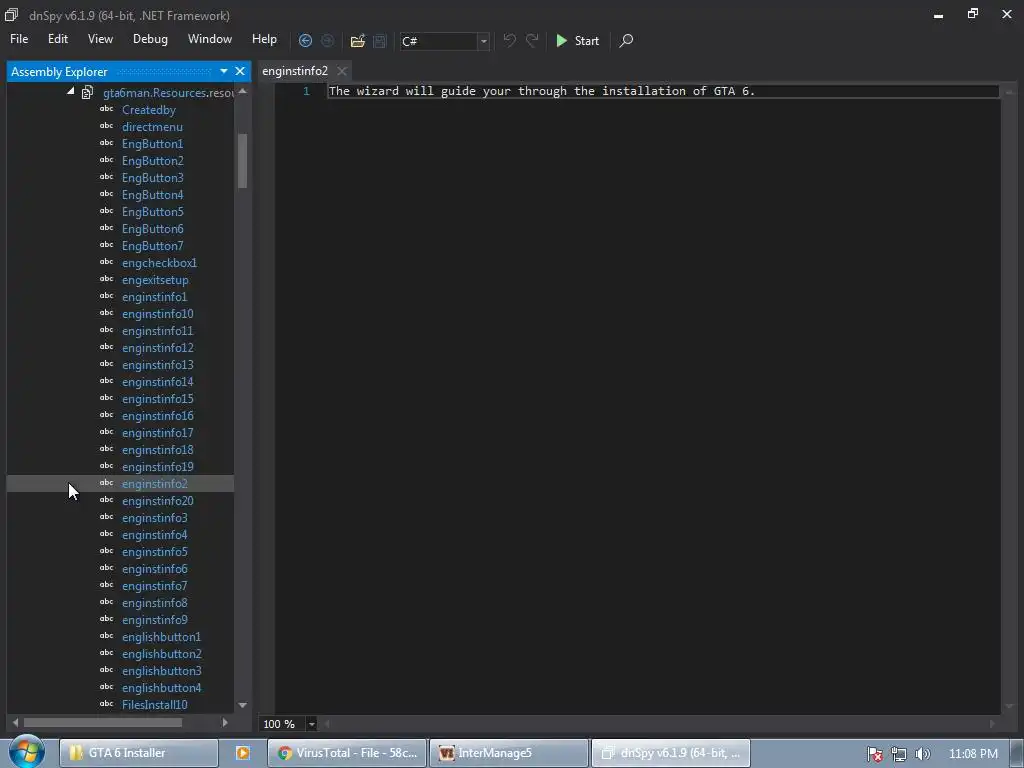Viewport: 1024px width, 768px height.
Task: Click the abc icon beside EngButton2
Action: (106, 160)
